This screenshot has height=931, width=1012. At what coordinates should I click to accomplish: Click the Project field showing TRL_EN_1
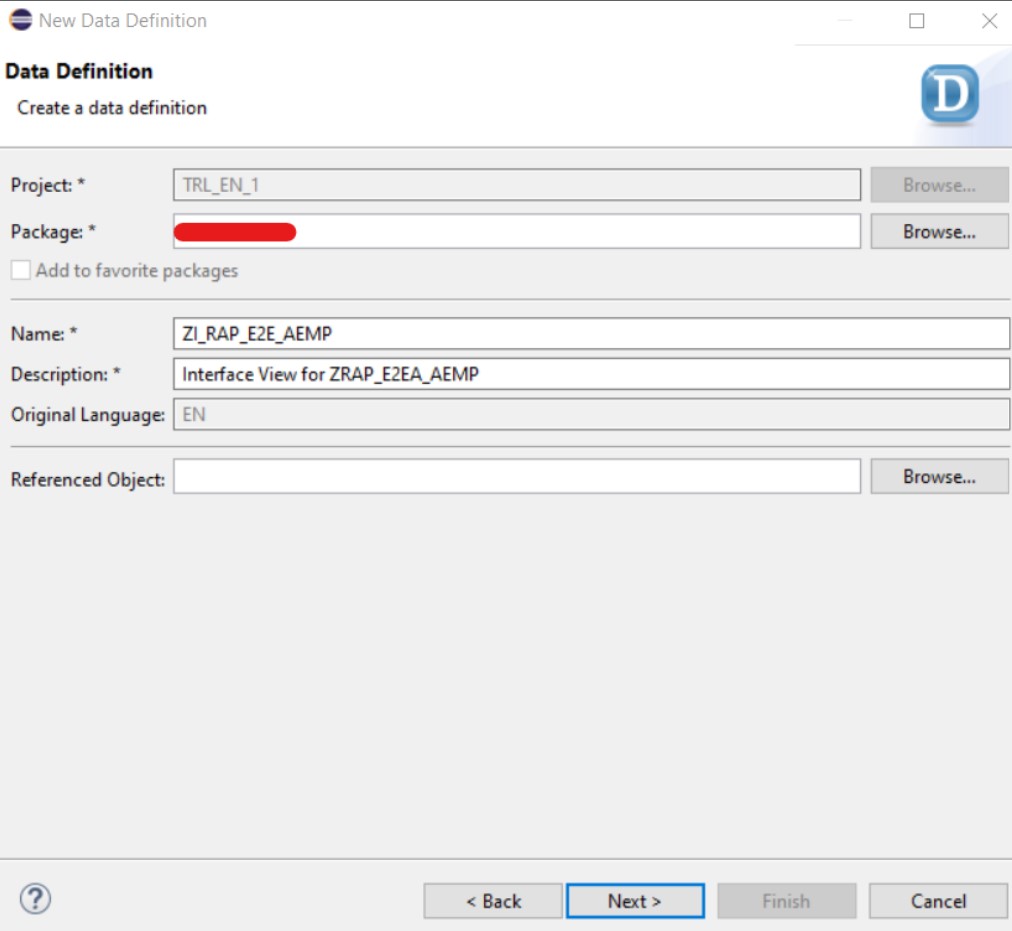[516, 185]
